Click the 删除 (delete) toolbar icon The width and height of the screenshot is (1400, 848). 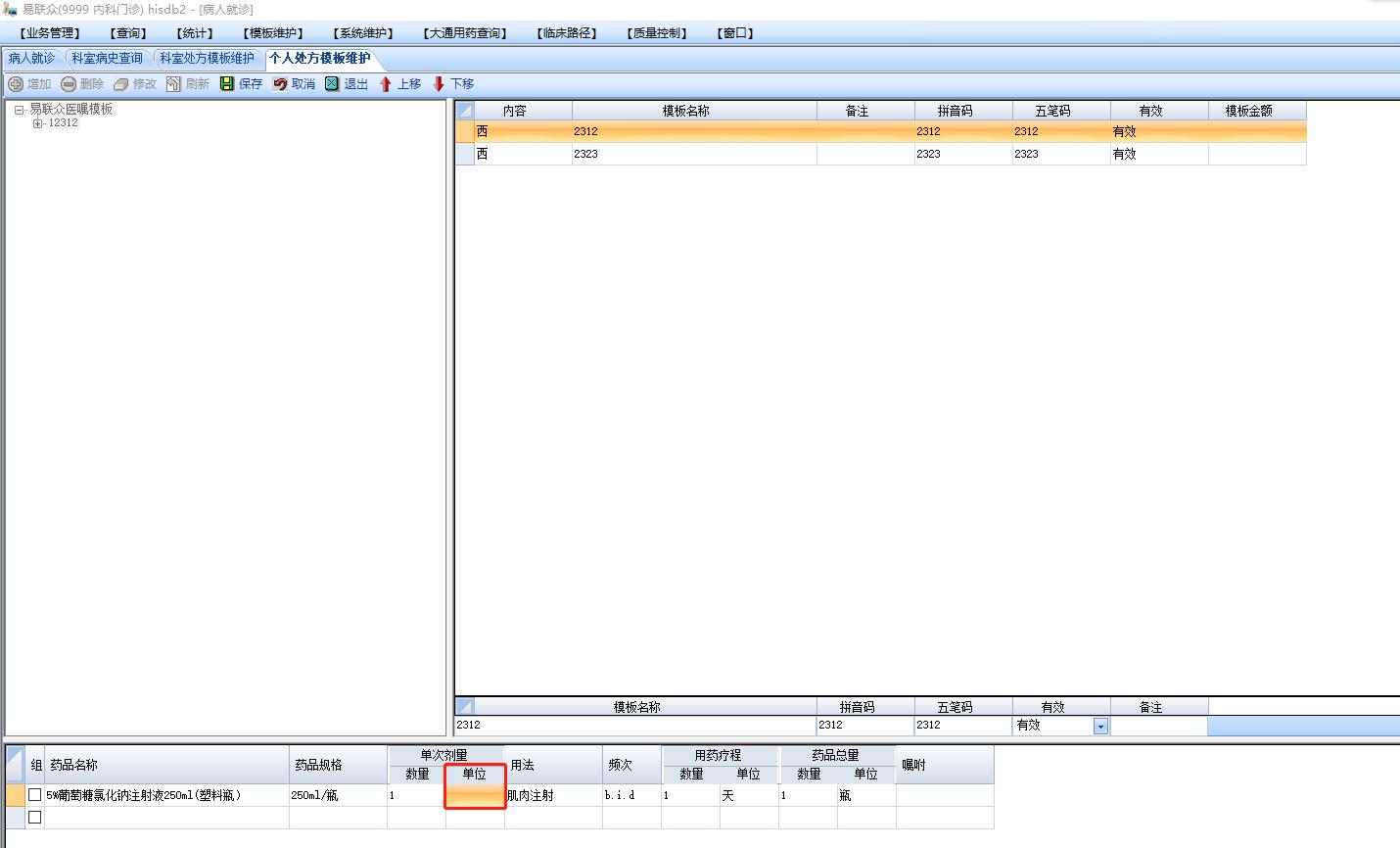pyautogui.click(x=69, y=84)
